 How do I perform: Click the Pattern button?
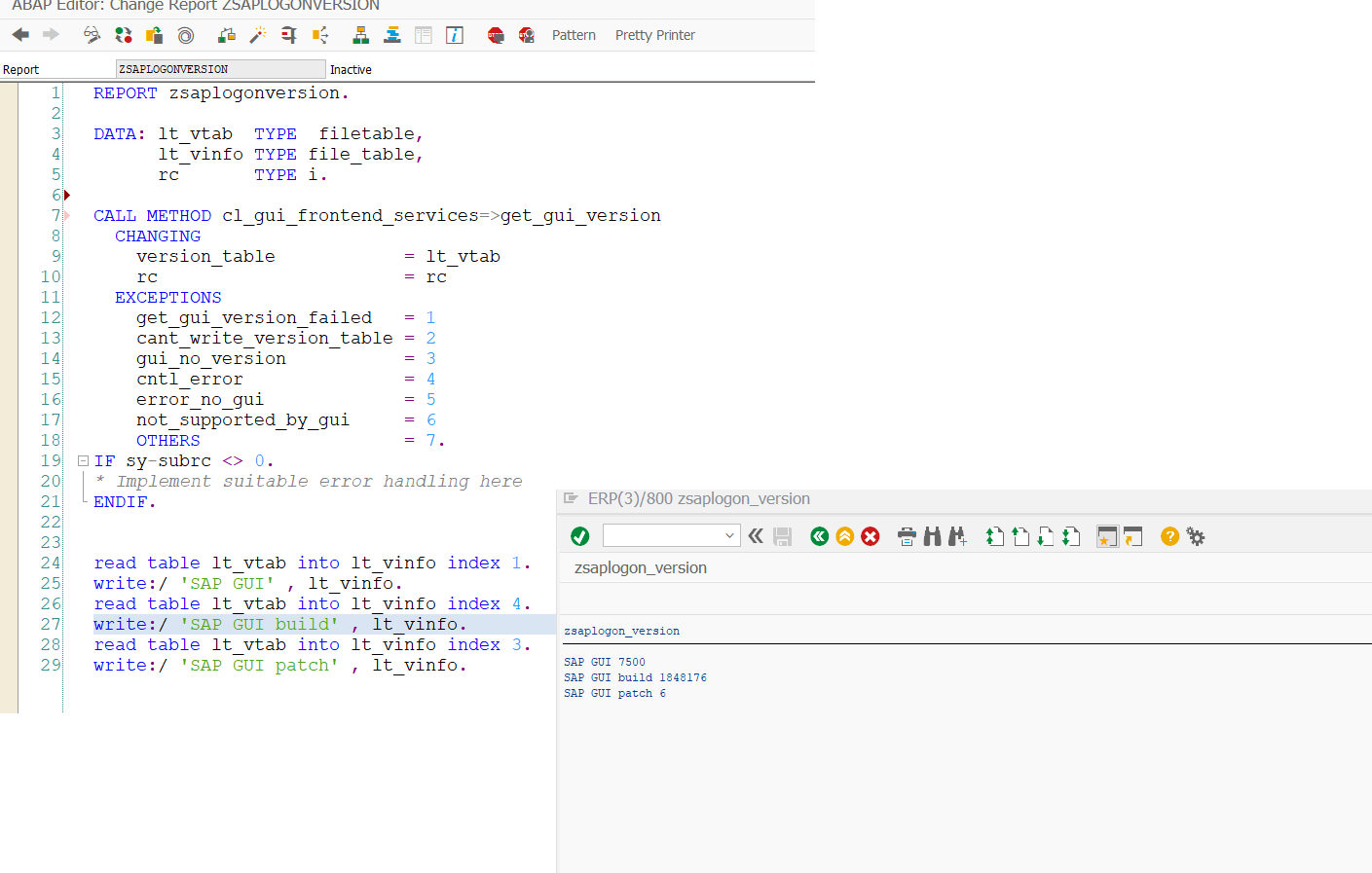point(574,35)
